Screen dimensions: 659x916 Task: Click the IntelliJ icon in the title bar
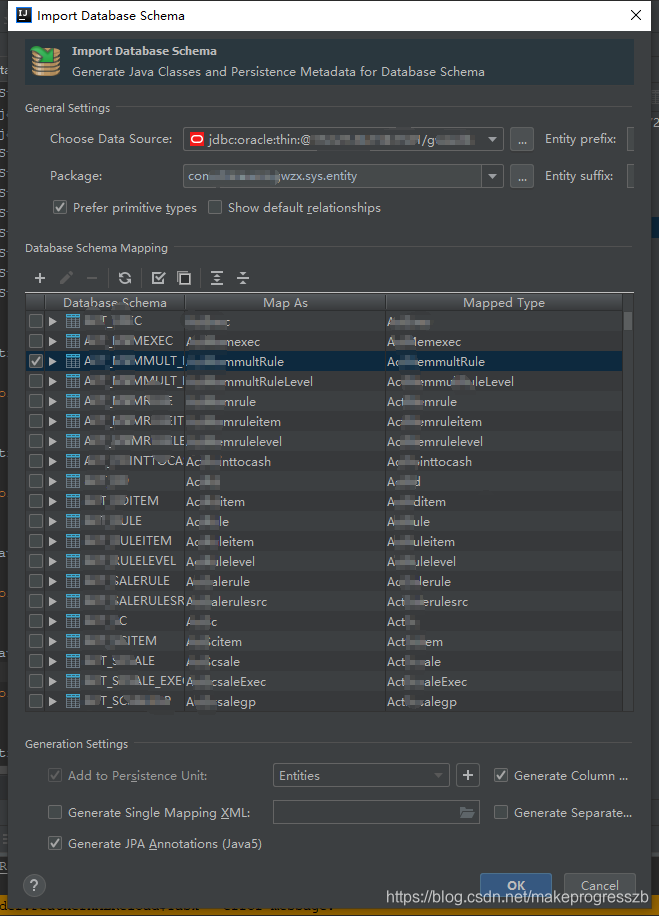click(24, 15)
